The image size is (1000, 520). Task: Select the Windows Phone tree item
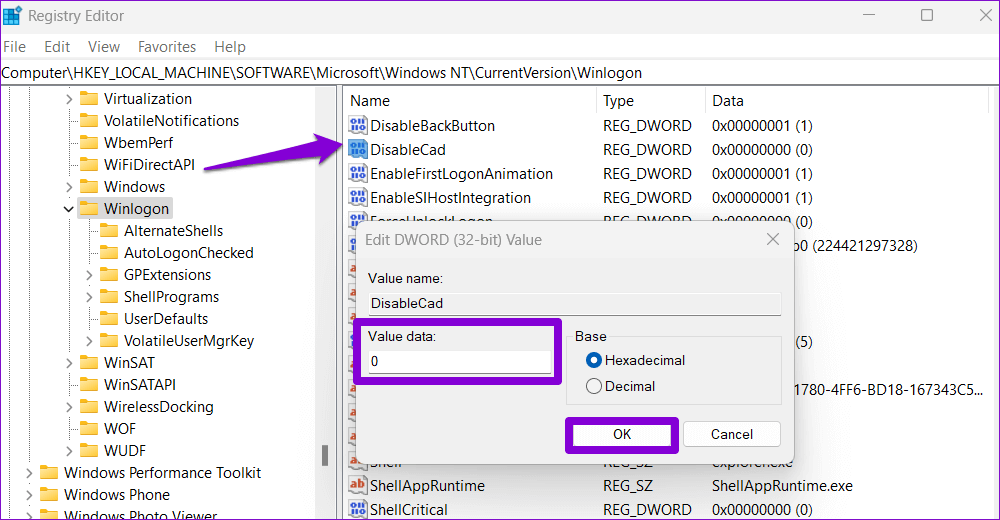coord(117,495)
